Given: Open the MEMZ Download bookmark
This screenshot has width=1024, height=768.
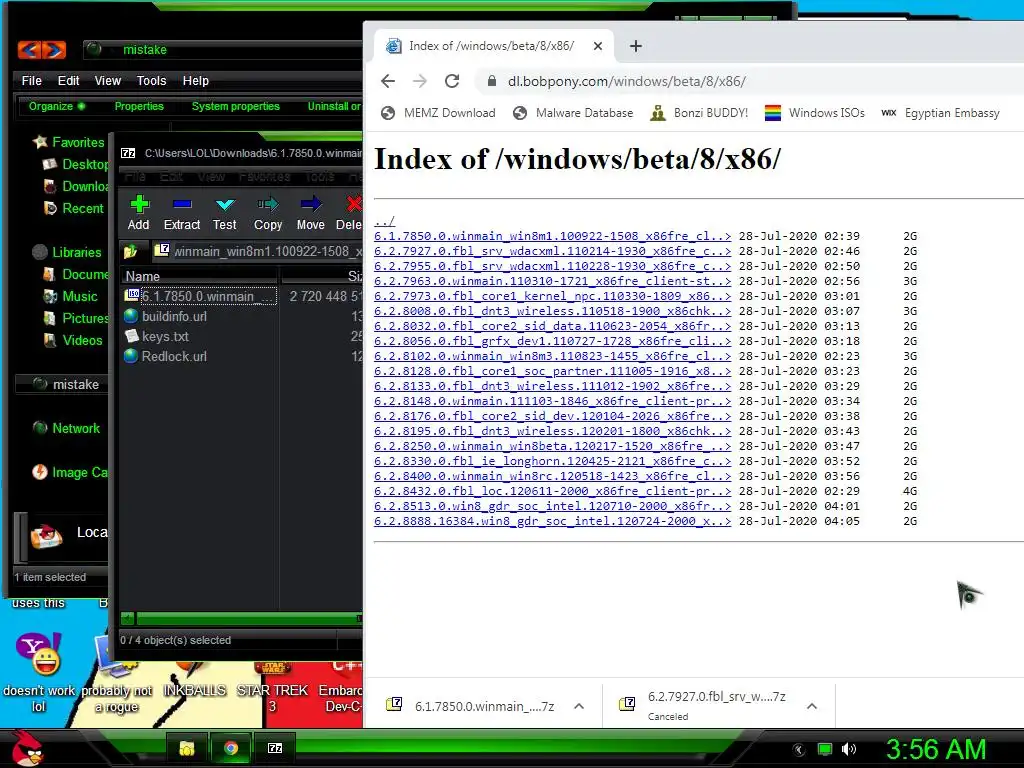Looking at the screenshot, I should coord(438,113).
